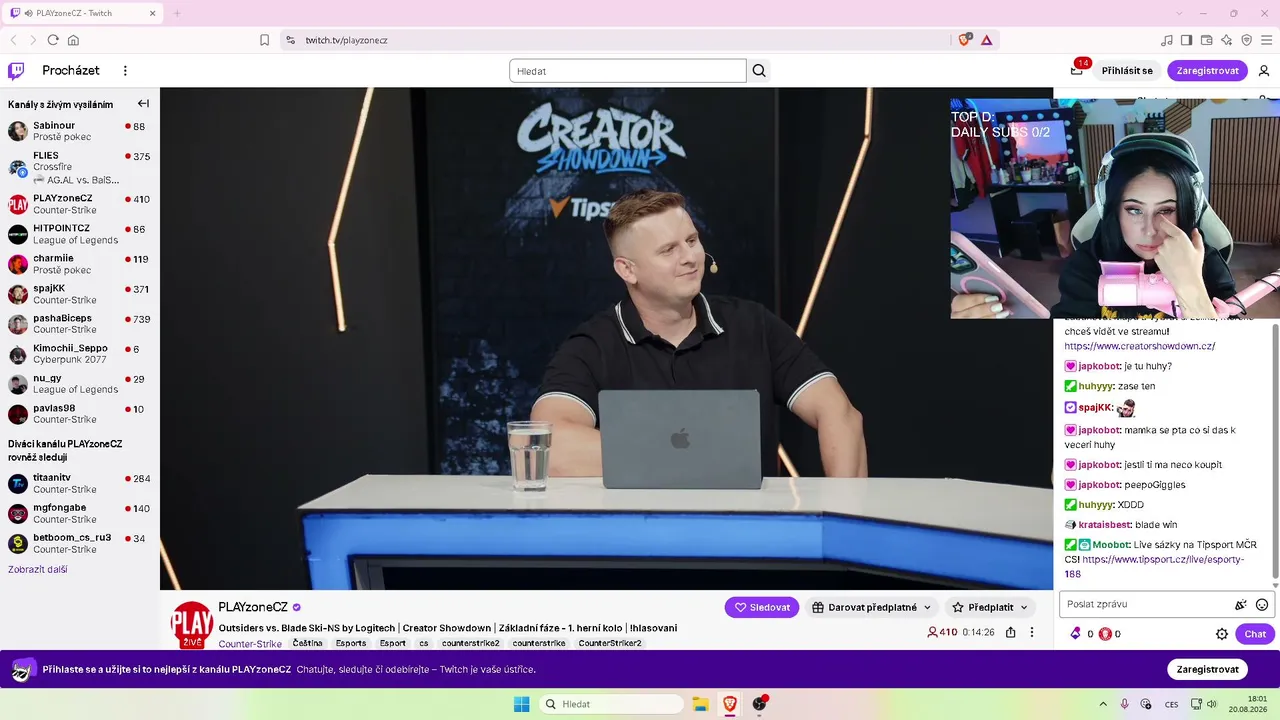Click Counter-Strike category link under title

click(250, 644)
